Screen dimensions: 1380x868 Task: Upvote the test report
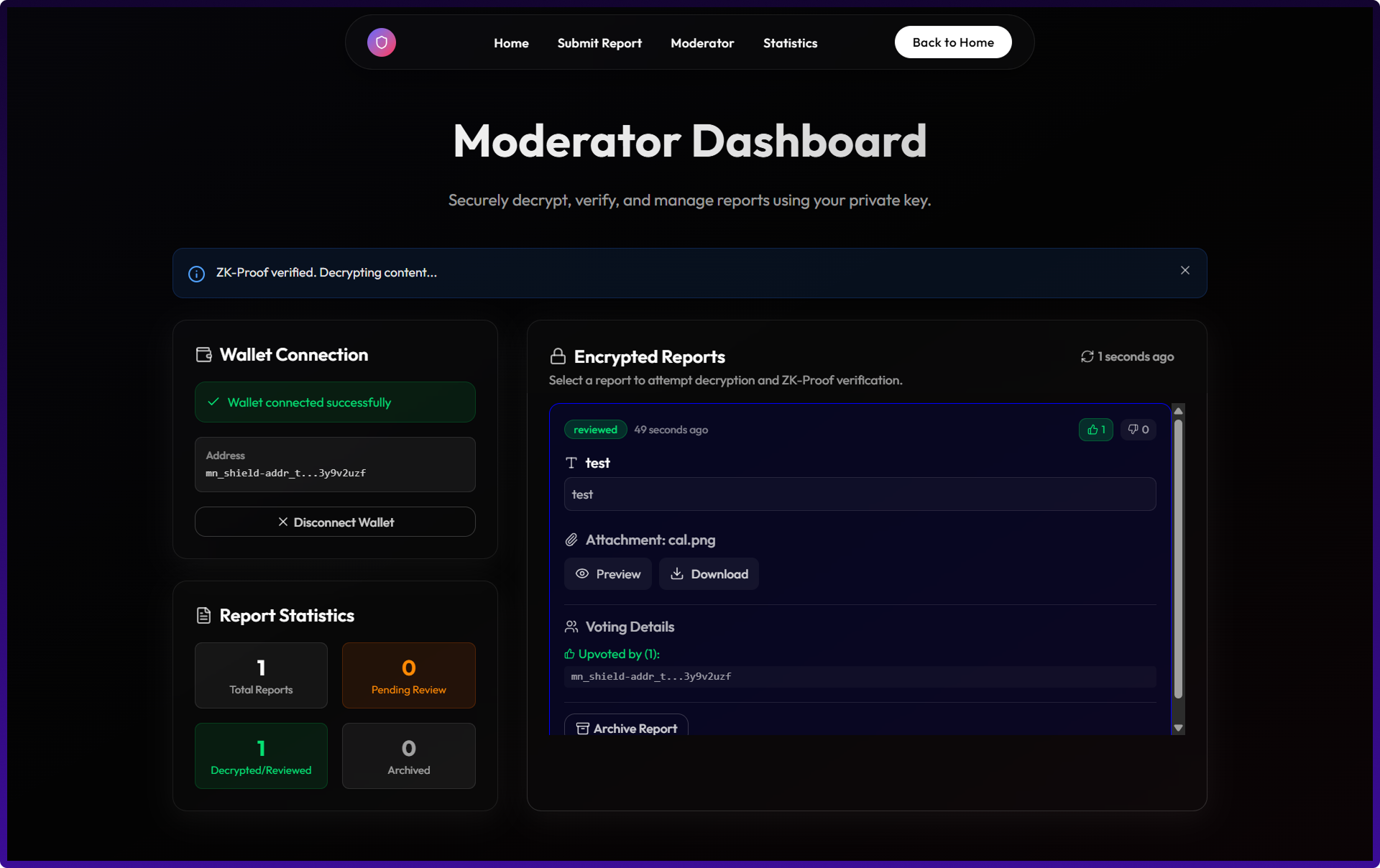click(x=1095, y=430)
